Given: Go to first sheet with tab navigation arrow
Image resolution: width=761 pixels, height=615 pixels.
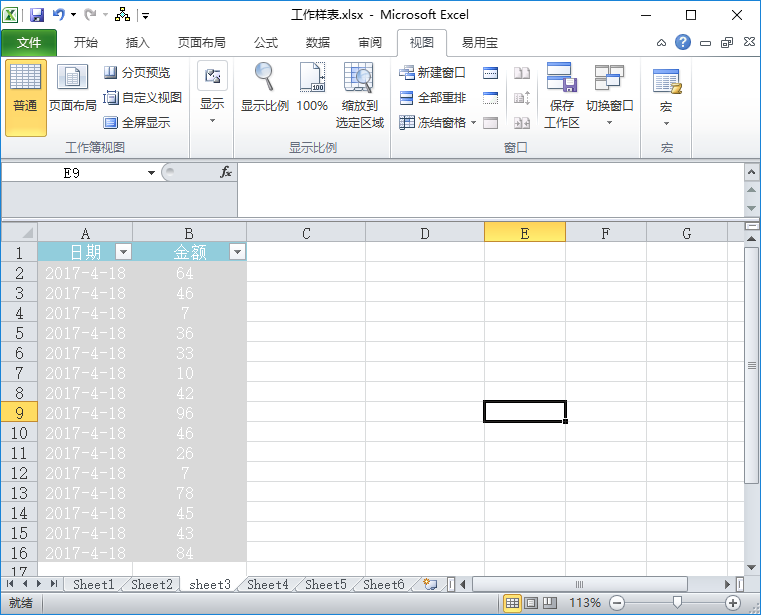Looking at the screenshot, I should coord(10,584).
